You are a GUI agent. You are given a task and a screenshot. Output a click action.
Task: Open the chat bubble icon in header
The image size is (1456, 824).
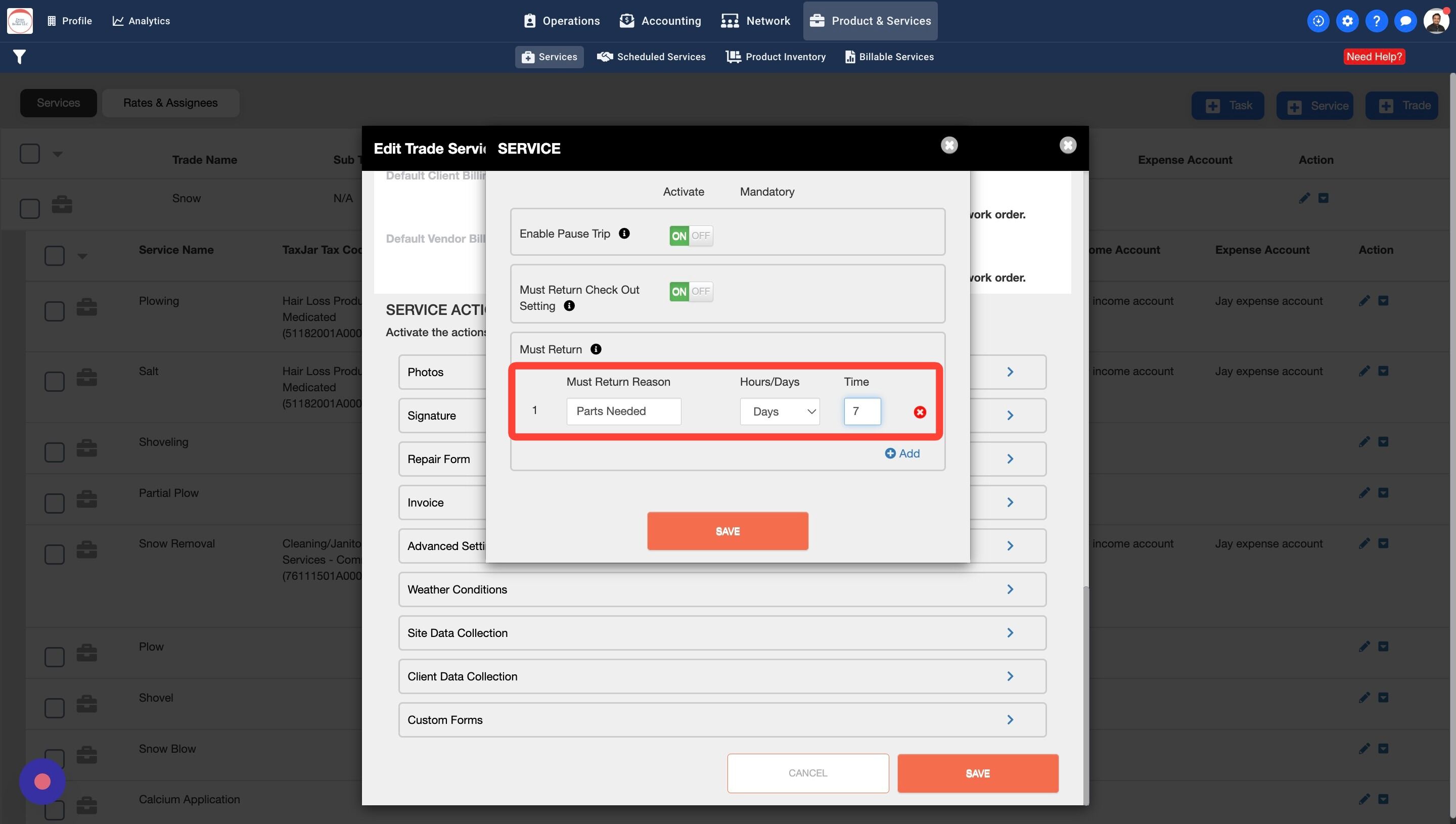click(x=1404, y=21)
